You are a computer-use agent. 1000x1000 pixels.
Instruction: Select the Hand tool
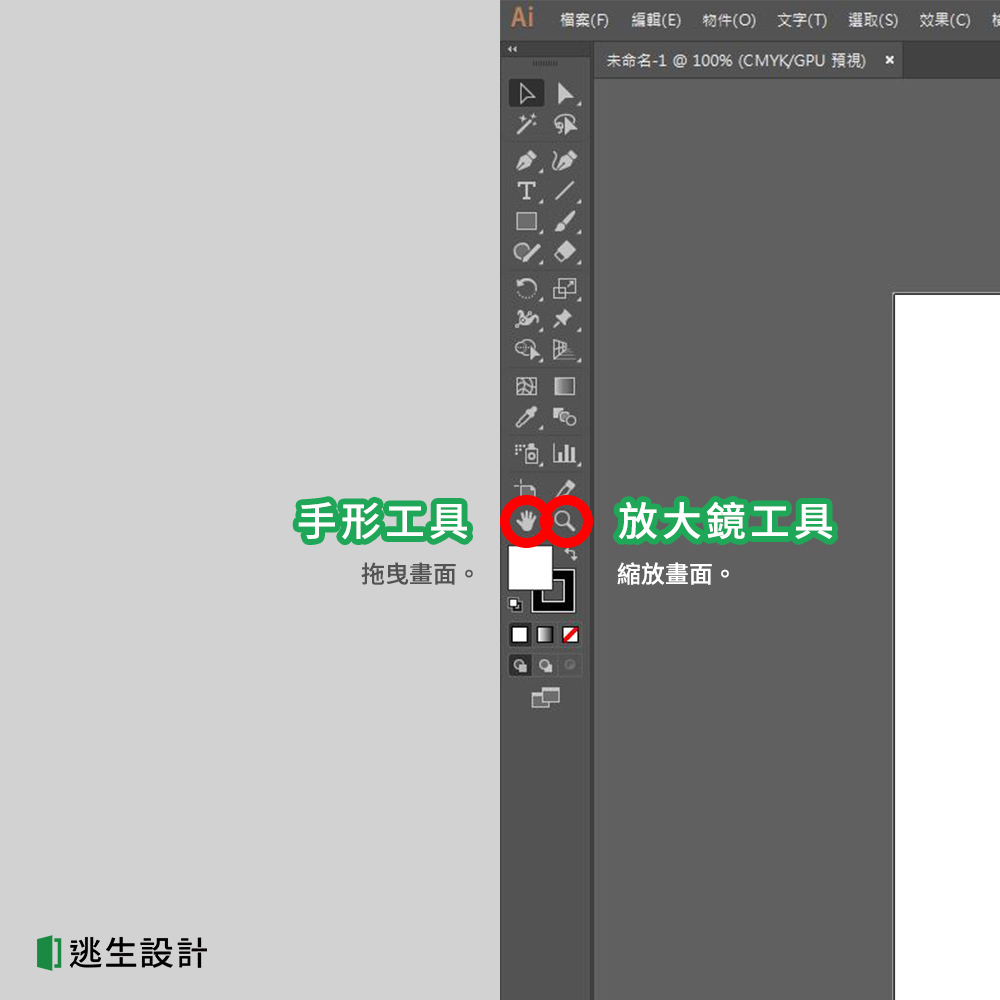coord(523,520)
